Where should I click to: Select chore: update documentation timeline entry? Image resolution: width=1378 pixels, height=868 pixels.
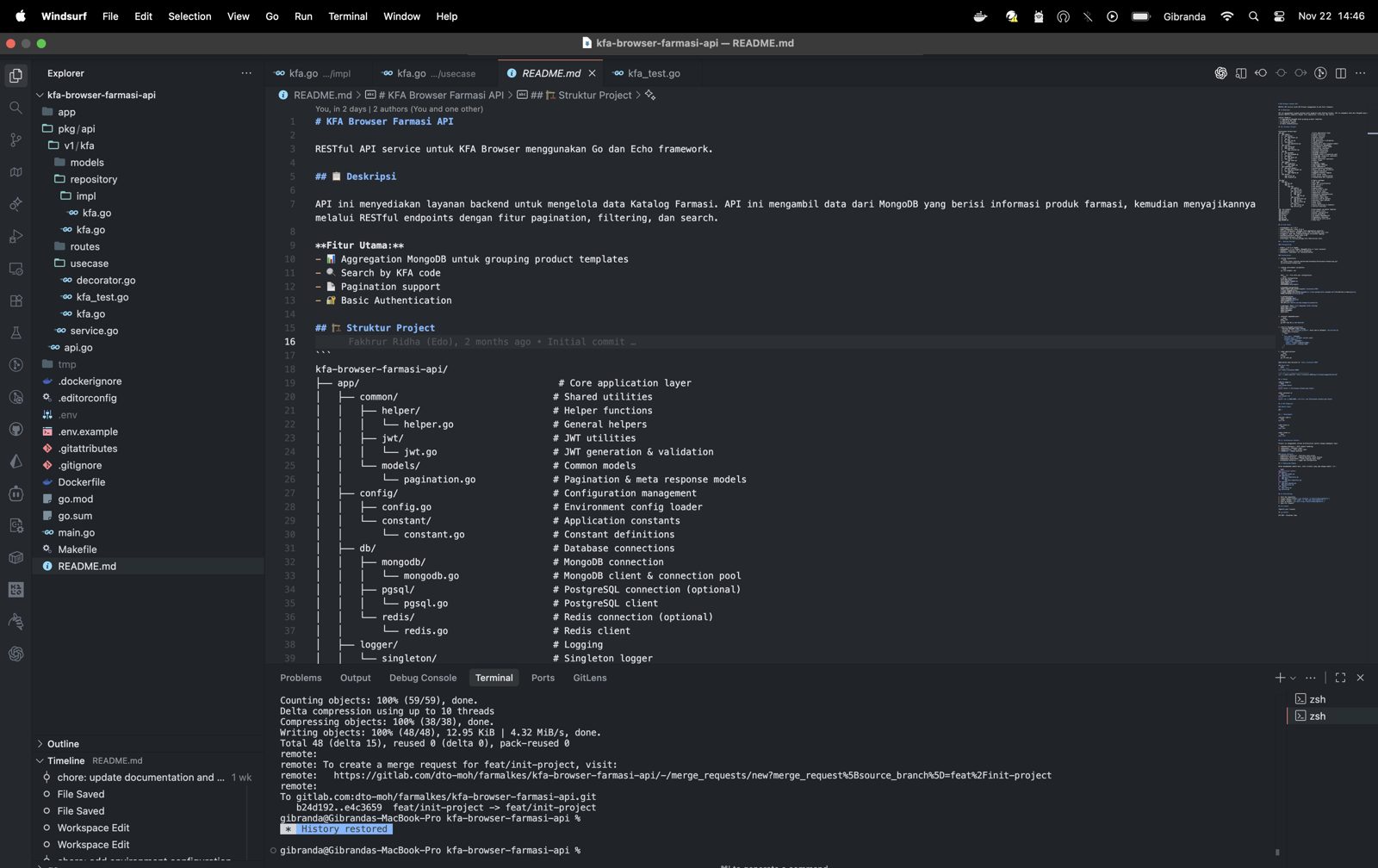pos(140,778)
